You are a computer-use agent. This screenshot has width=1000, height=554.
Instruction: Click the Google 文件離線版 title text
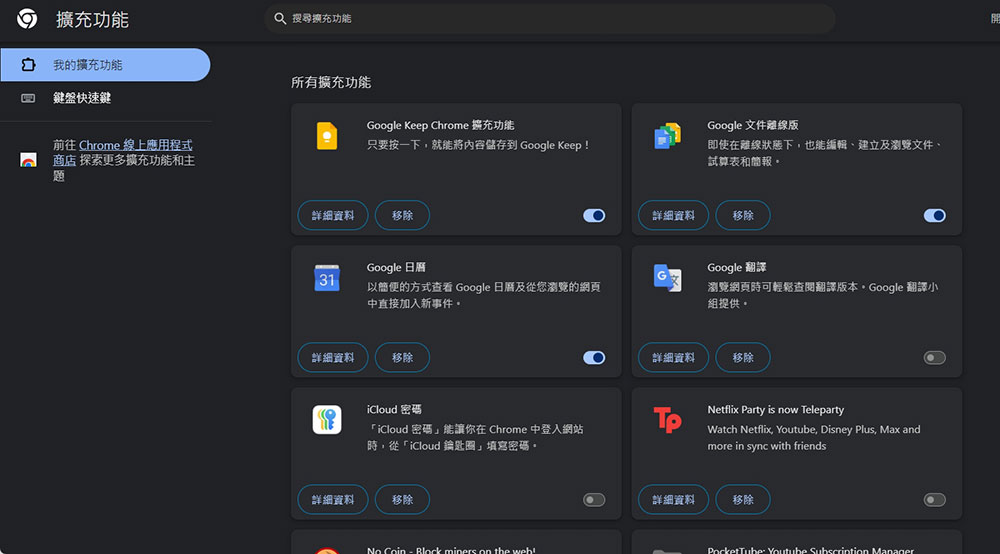coord(753,126)
